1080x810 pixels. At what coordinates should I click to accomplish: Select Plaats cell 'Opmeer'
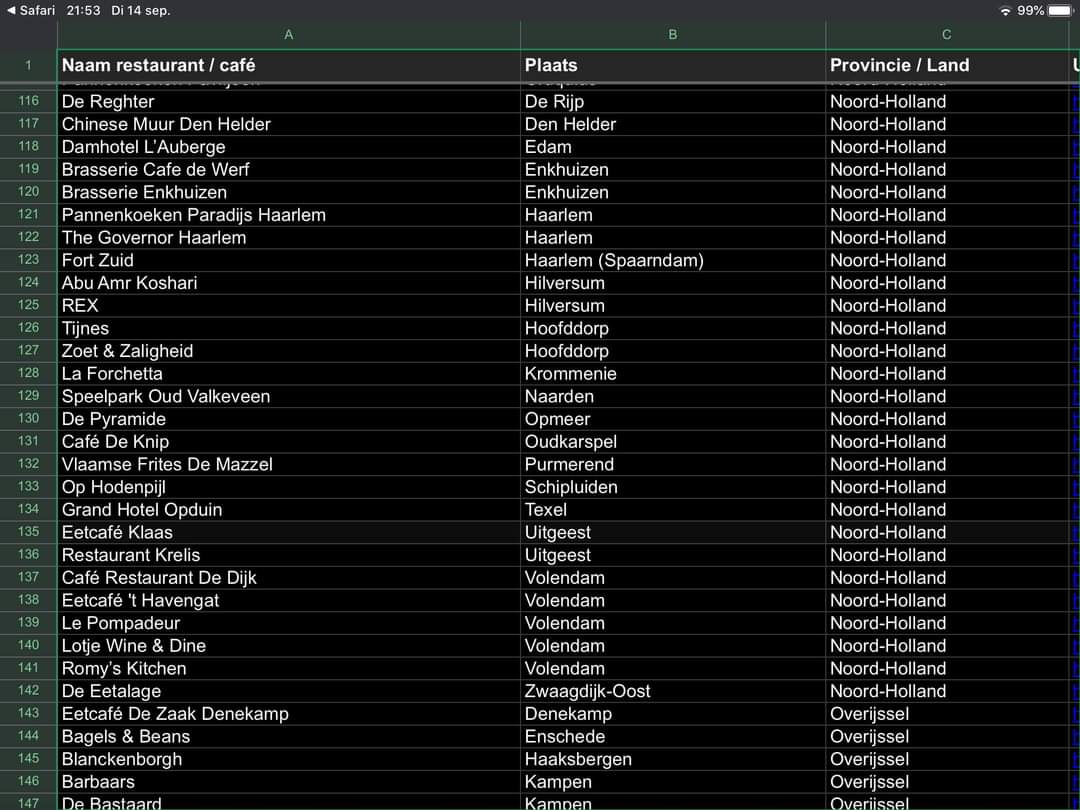click(x=673, y=419)
